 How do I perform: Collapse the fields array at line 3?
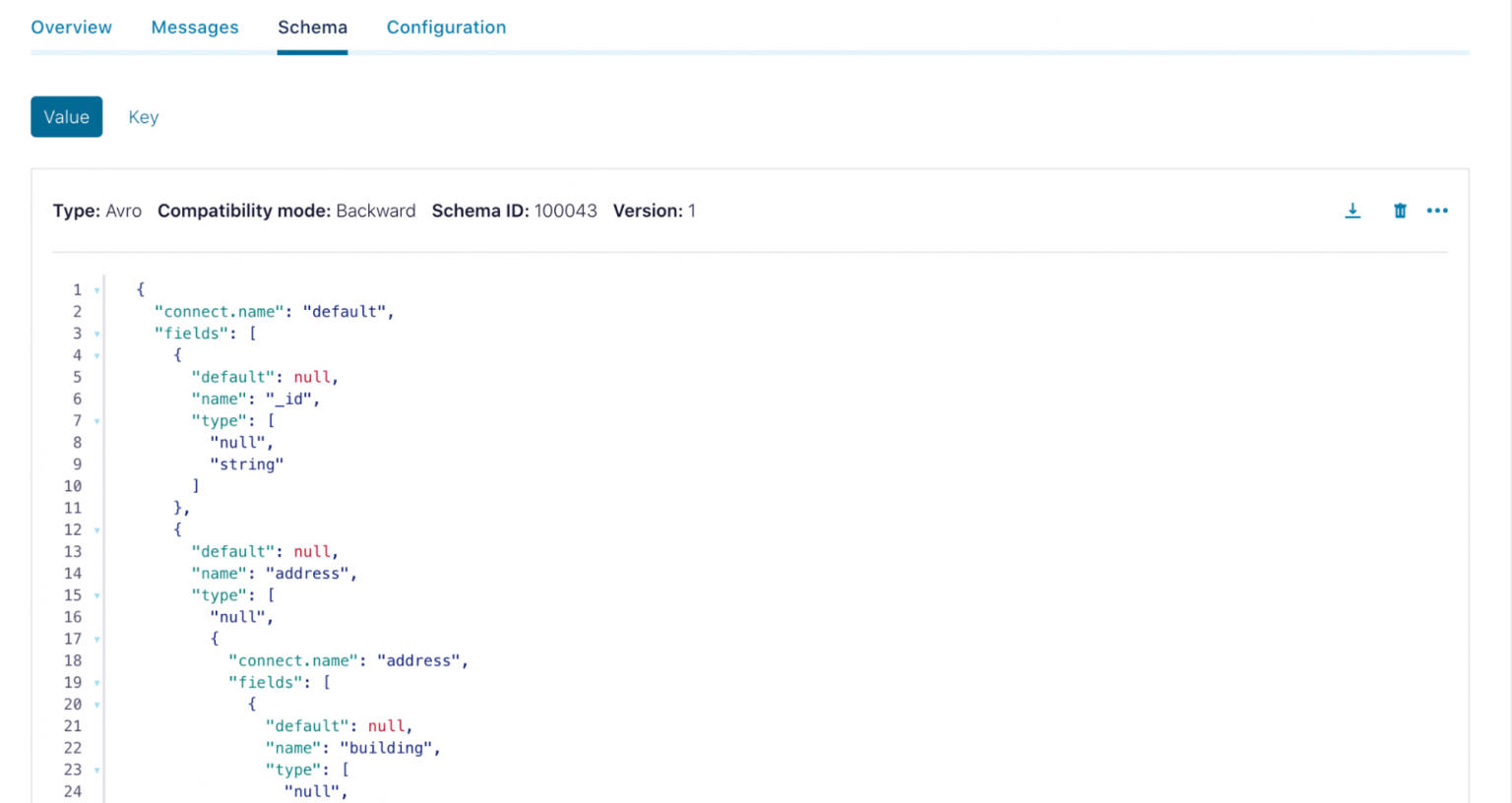tap(96, 335)
